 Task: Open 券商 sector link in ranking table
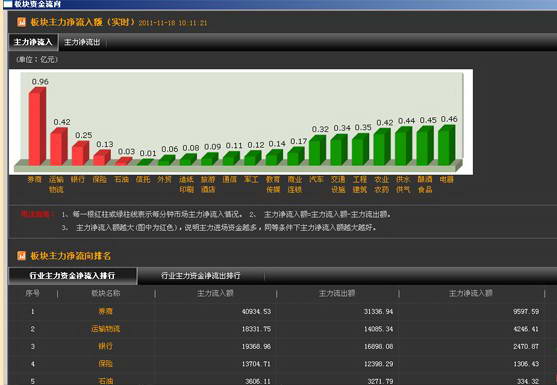pos(106,311)
